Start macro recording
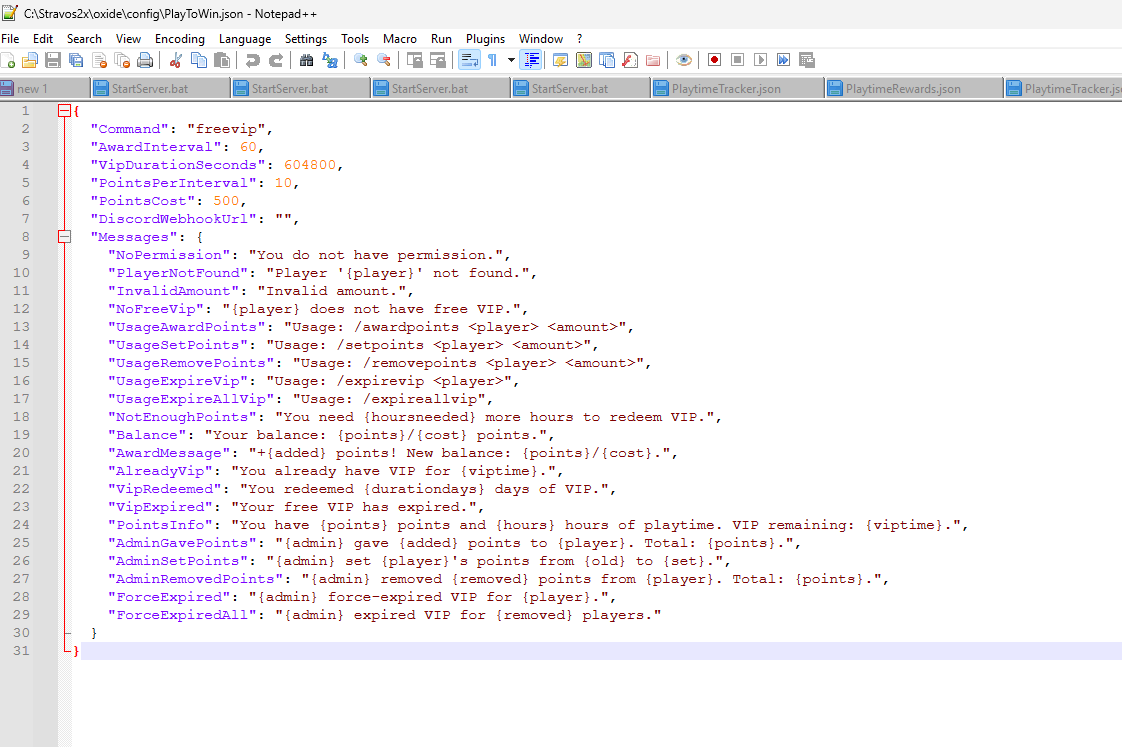The width and height of the screenshot is (1122, 747). tap(712, 59)
